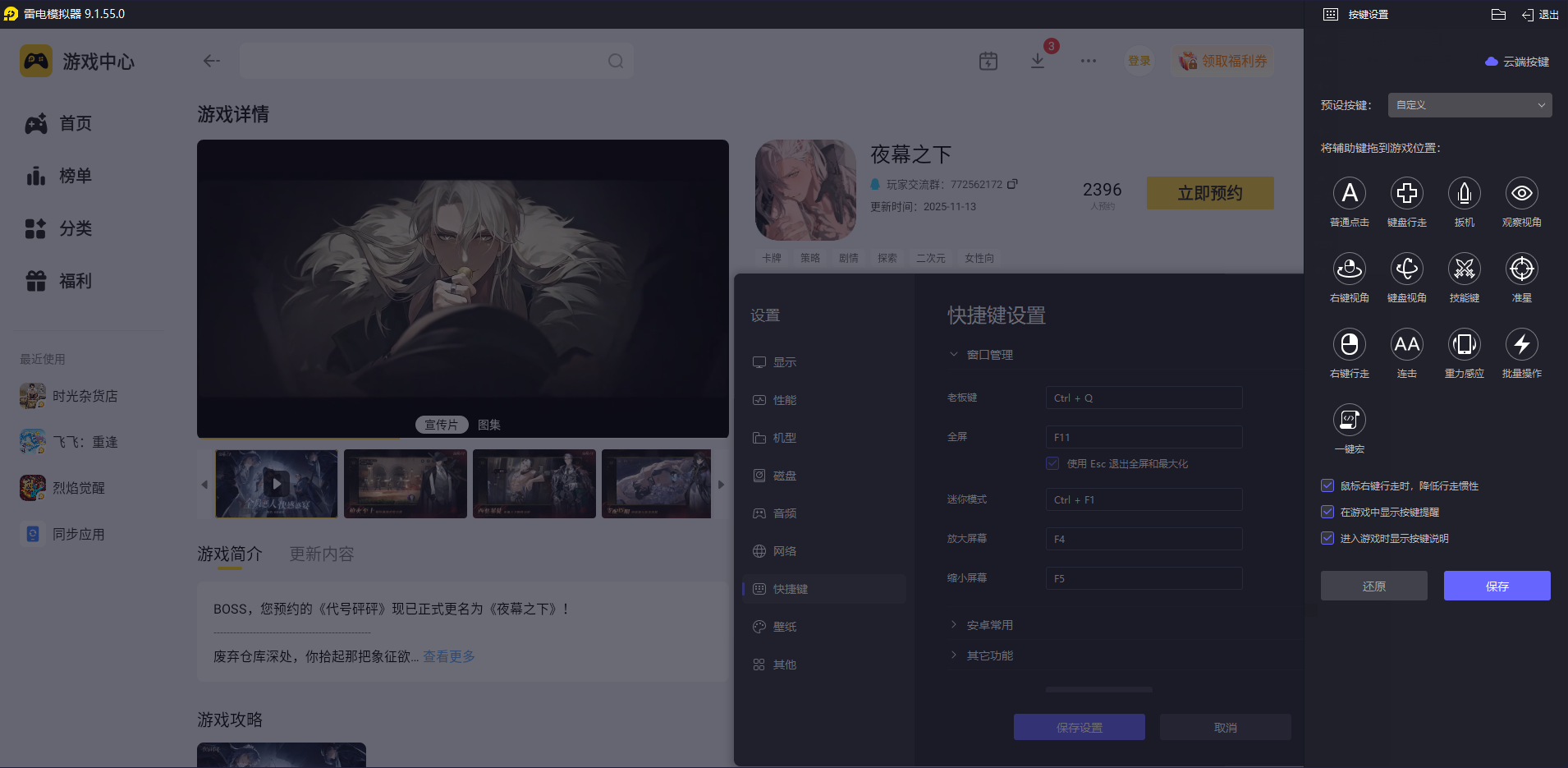Click the 迷你模式 hotkey input field

[x=1143, y=499]
